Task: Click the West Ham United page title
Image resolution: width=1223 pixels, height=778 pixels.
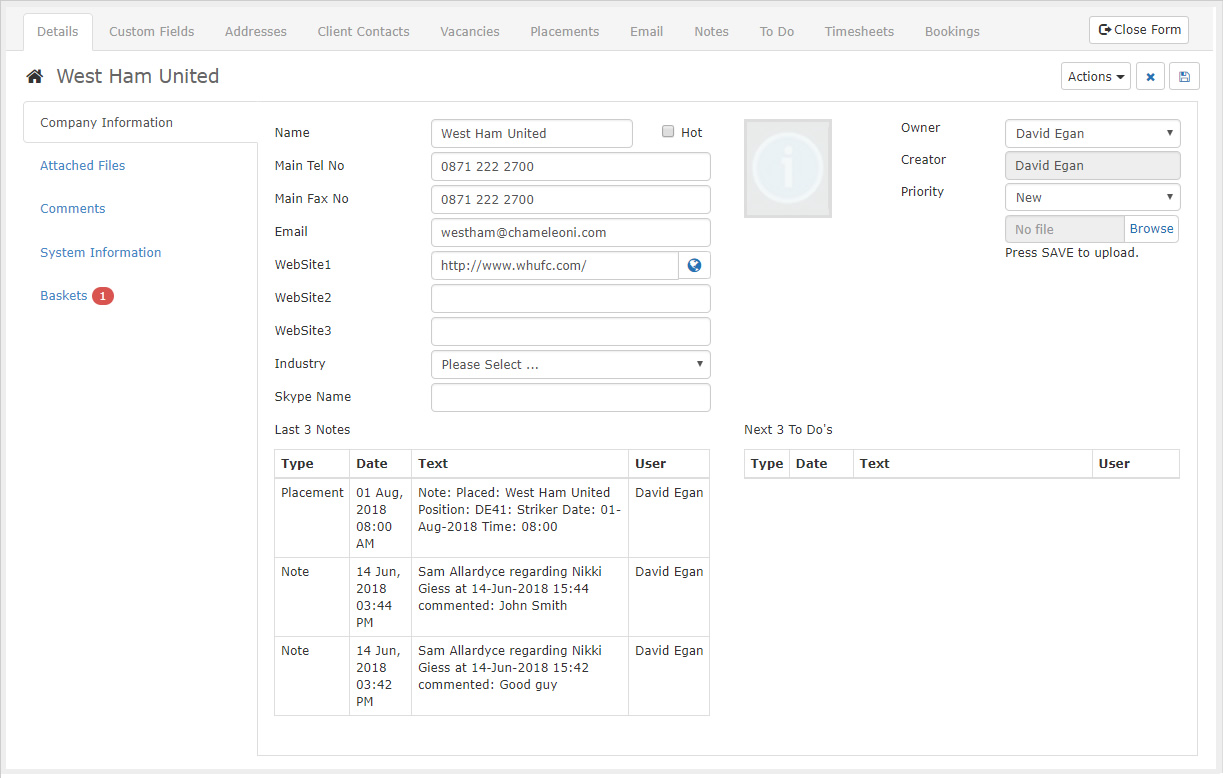Action: [x=138, y=76]
